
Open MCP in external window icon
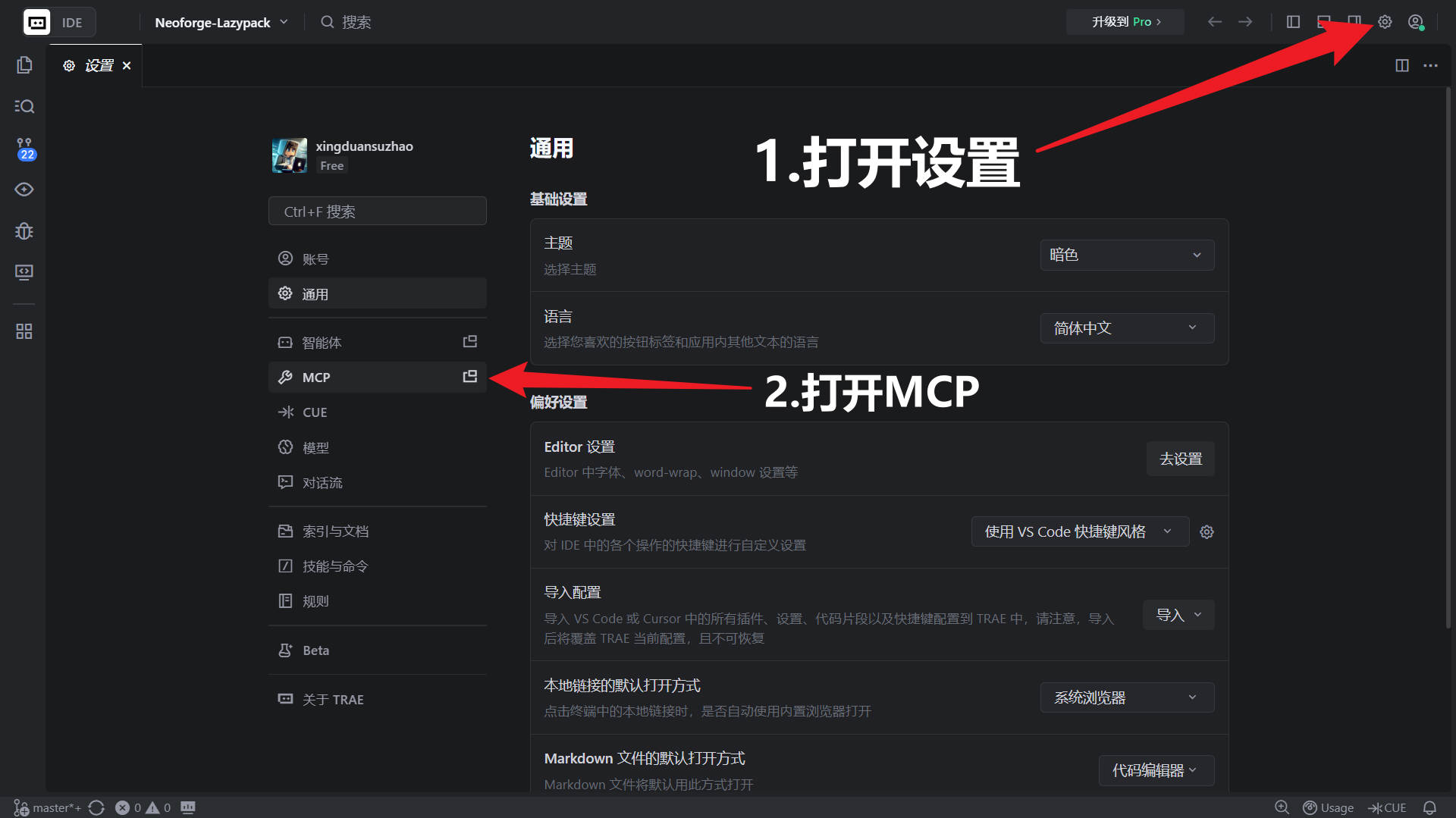(x=470, y=377)
